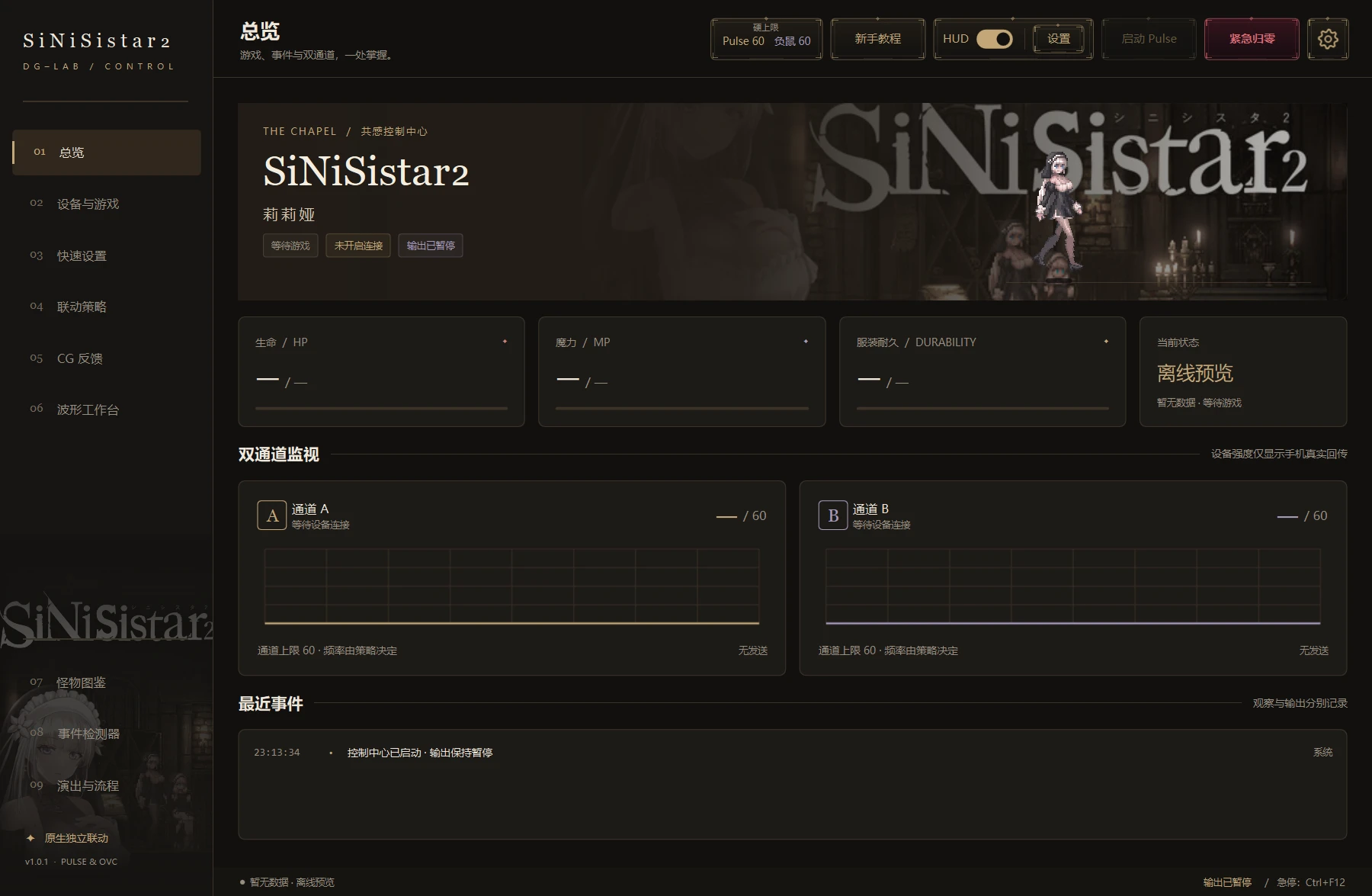Click the HUD 设置 button

click(1059, 39)
